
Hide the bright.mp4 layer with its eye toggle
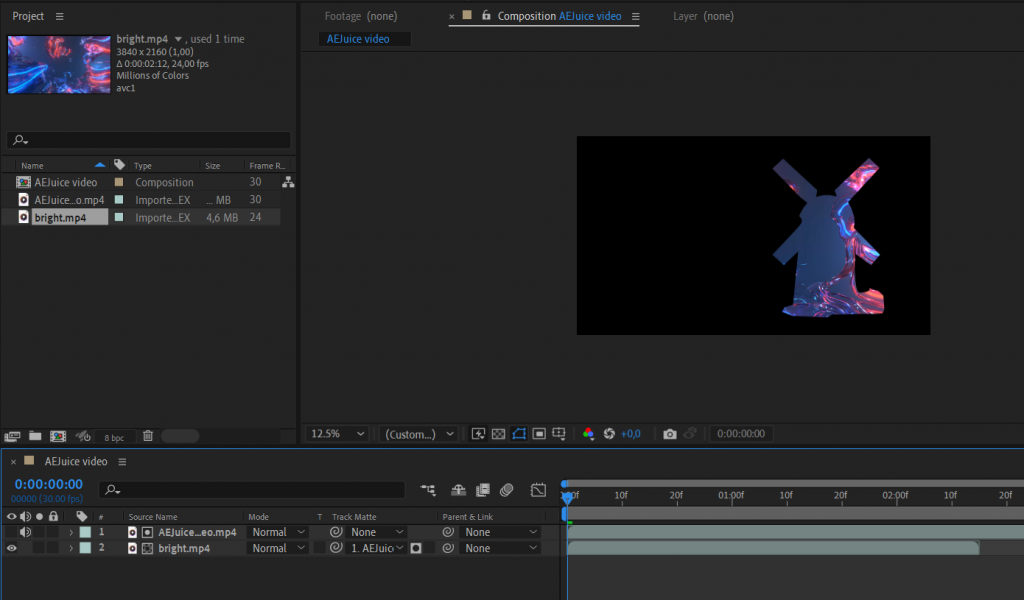[9, 548]
